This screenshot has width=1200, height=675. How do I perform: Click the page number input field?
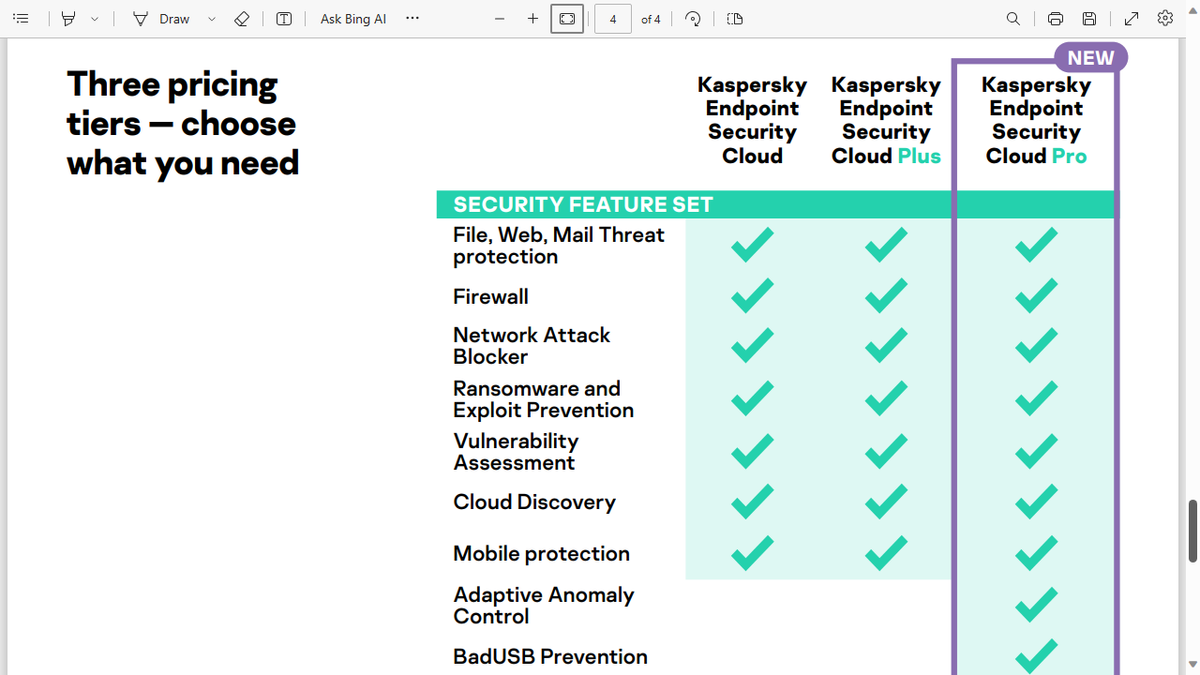tap(613, 18)
